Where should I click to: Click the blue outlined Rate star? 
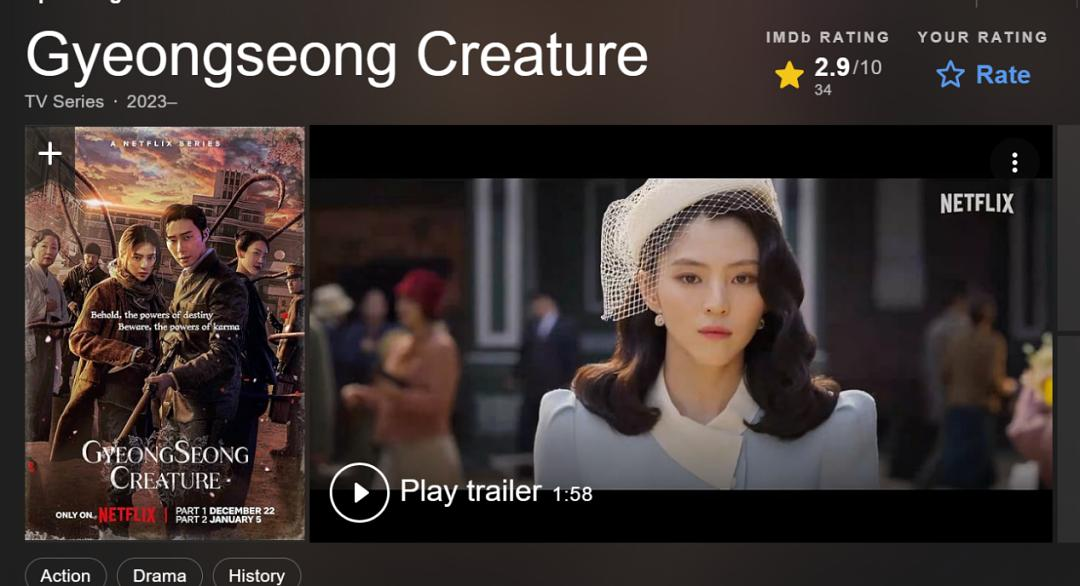coord(950,74)
